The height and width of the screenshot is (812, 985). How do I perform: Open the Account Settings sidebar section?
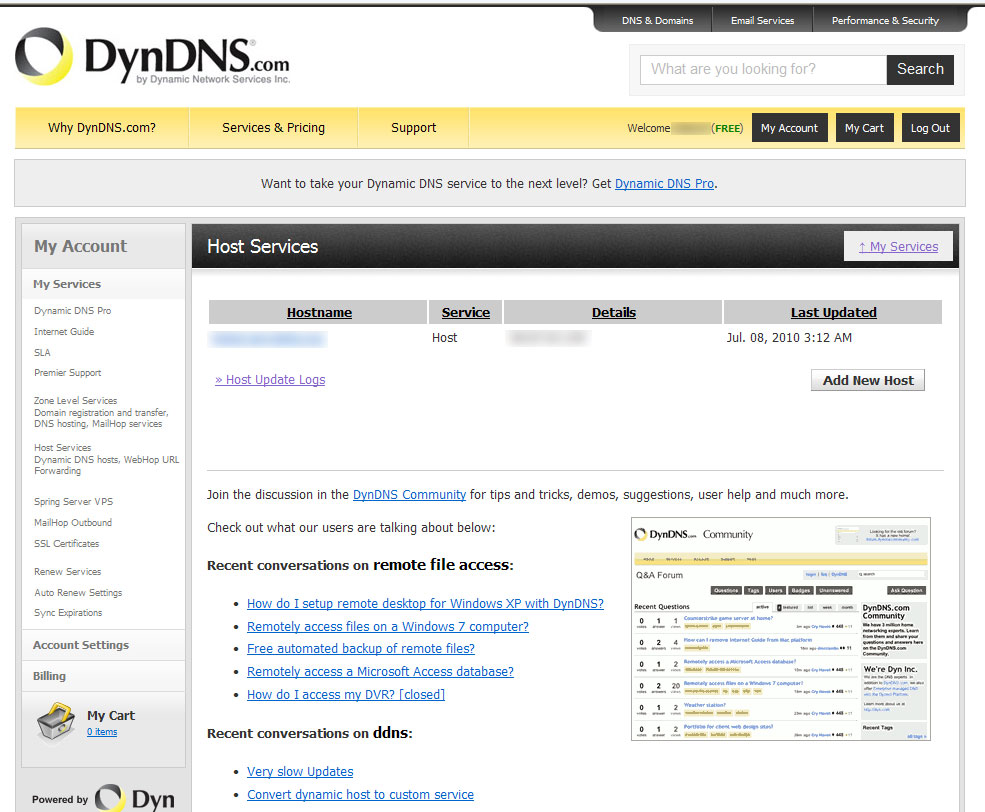click(x=80, y=645)
